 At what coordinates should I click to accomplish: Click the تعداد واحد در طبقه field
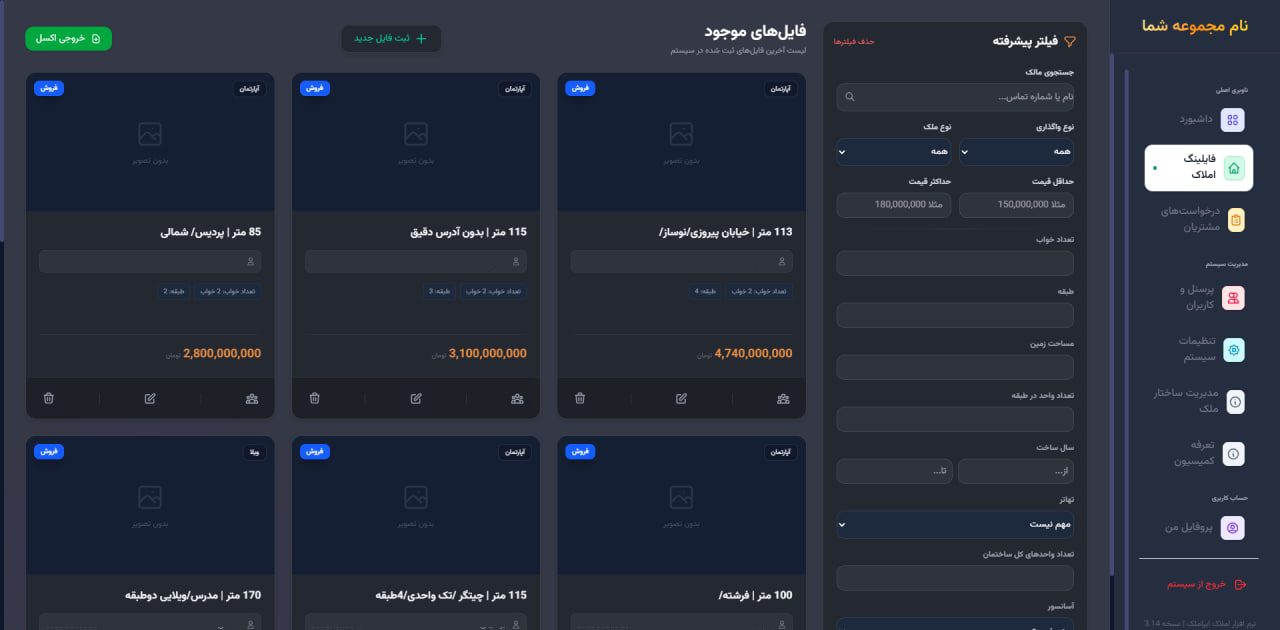[x=955, y=419]
